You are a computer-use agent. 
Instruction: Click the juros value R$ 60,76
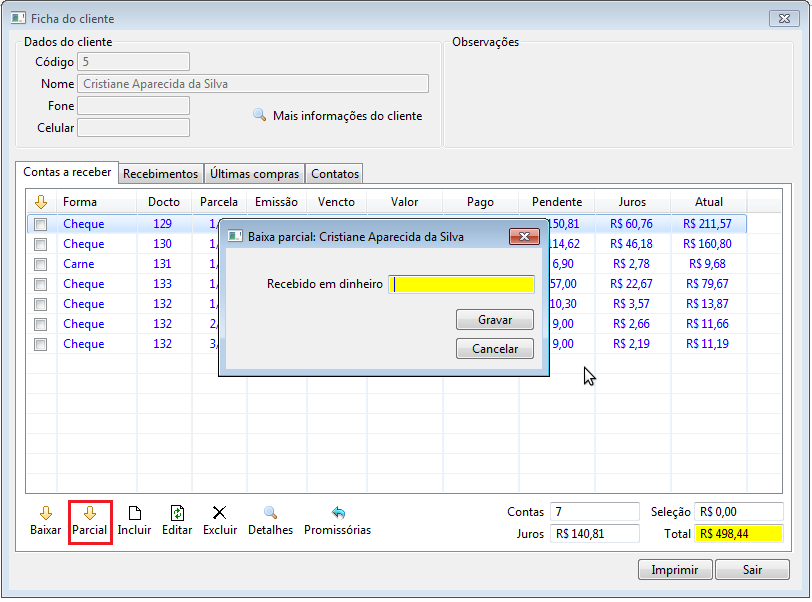coord(631,224)
